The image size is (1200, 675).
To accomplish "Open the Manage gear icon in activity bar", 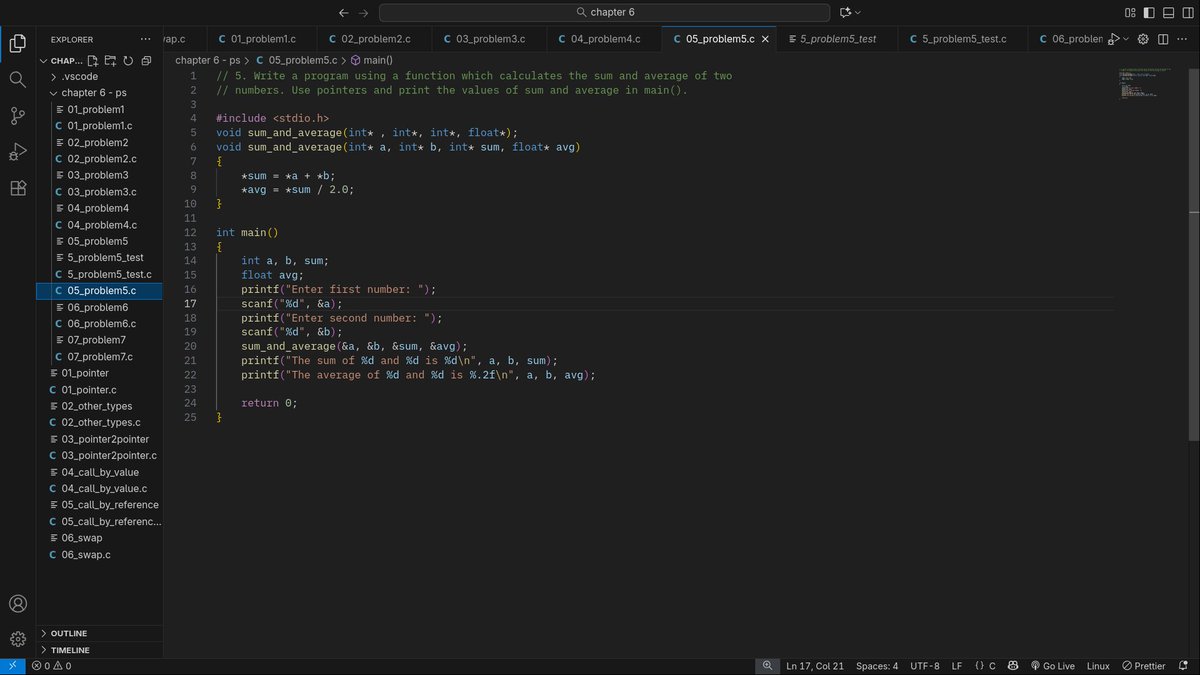I will pyautogui.click(x=17, y=639).
